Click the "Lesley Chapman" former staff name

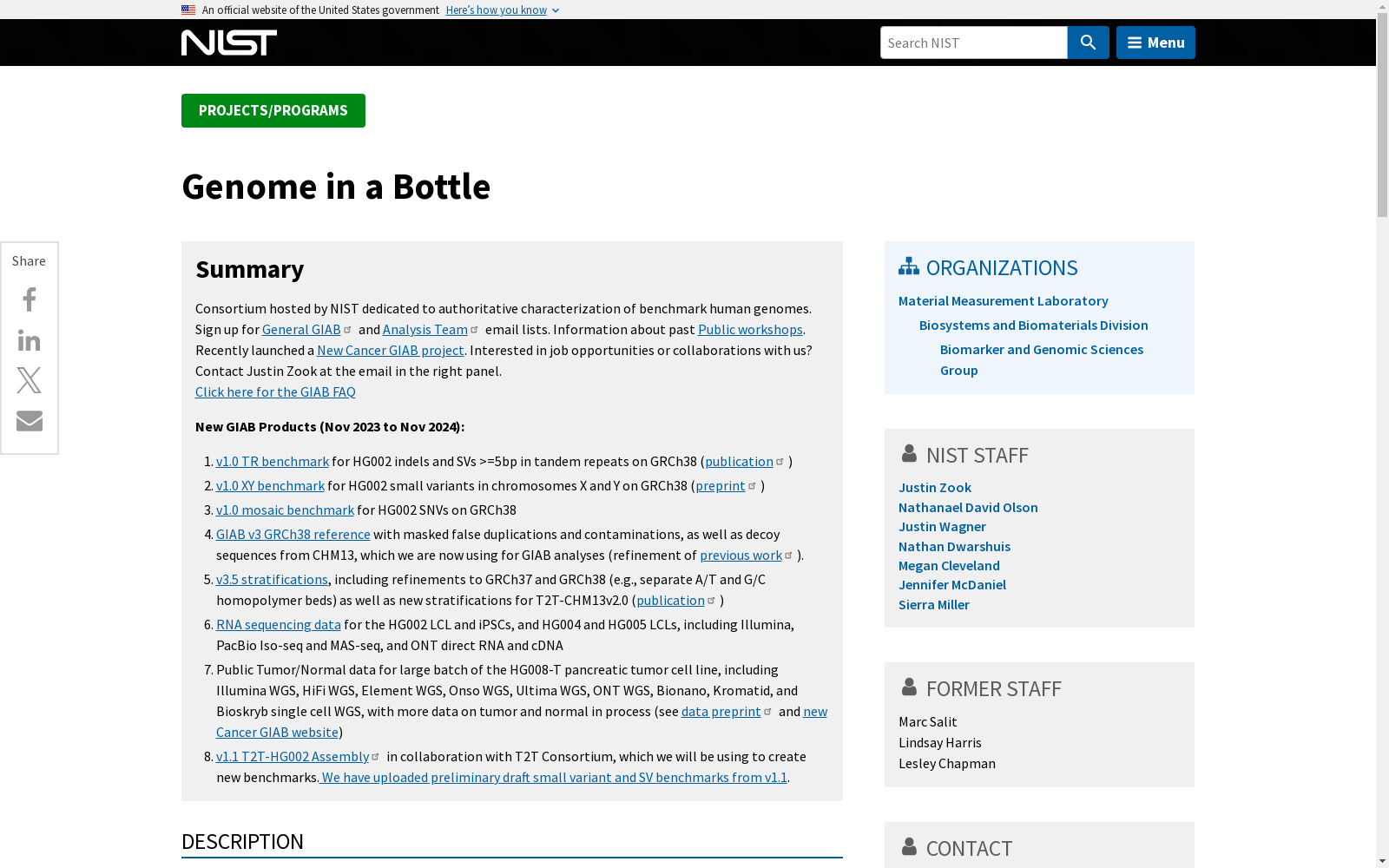click(947, 763)
